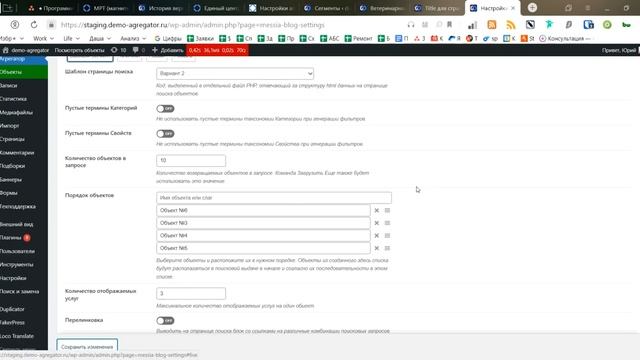This screenshot has width=640, height=360.
Task: Click drag handle icon of Объект №3
Action: pyautogui.click(x=387, y=223)
